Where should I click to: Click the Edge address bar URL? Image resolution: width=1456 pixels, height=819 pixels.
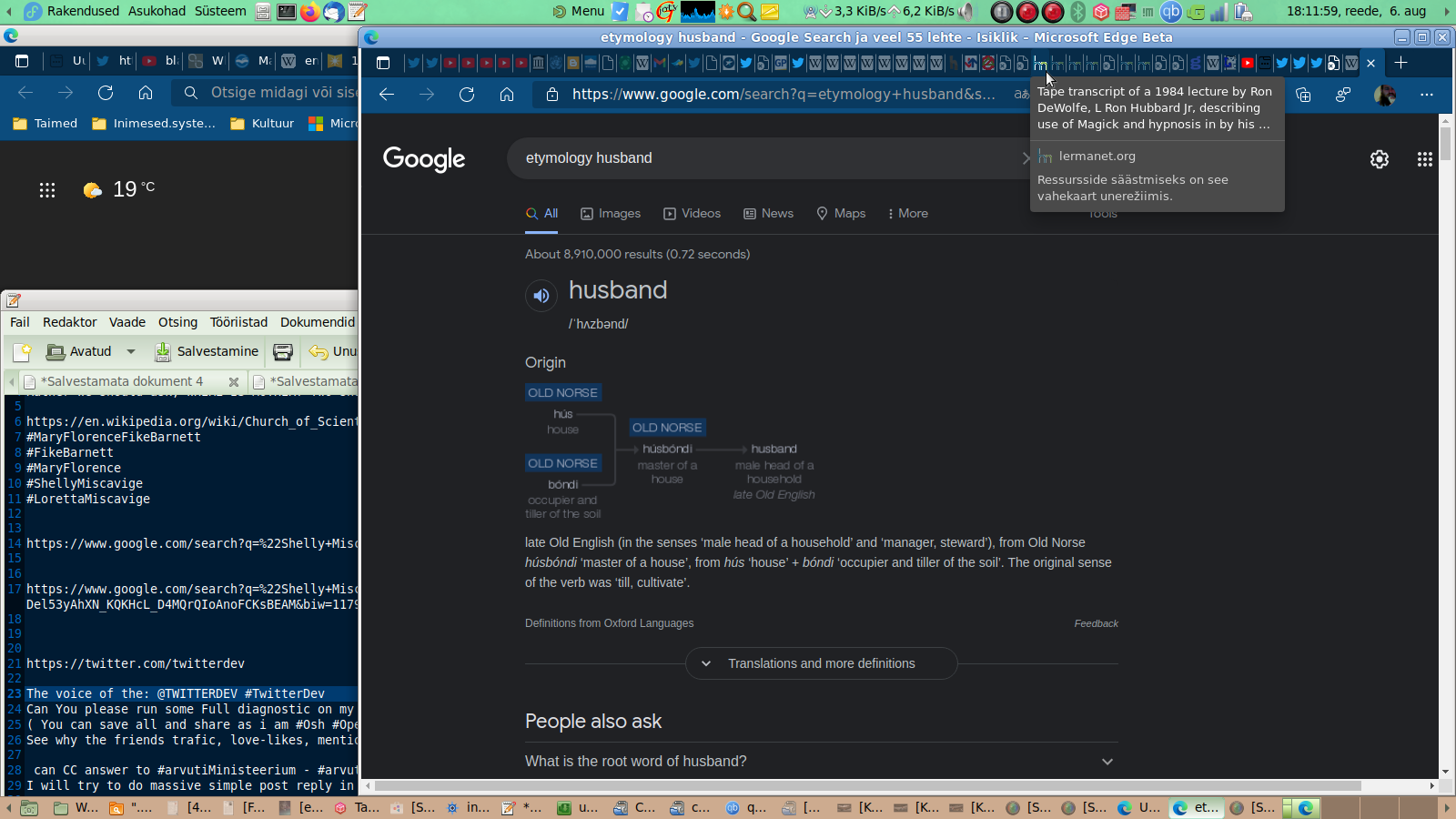784,95
